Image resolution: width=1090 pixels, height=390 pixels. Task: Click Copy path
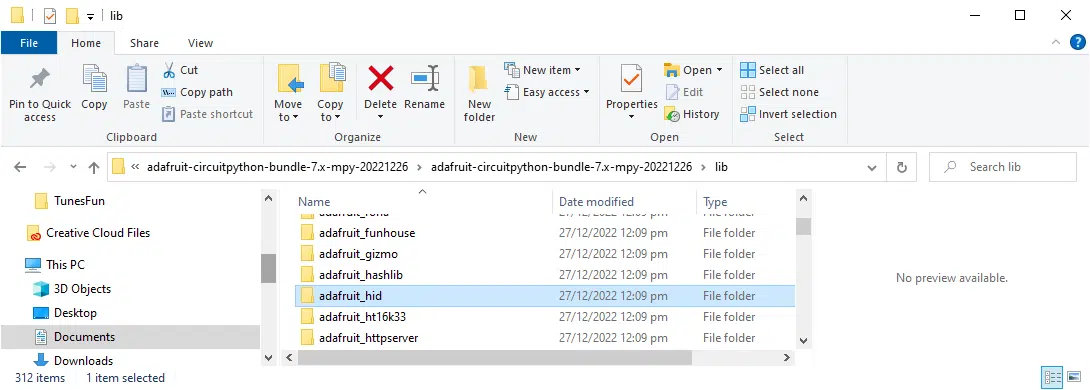pyautogui.click(x=197, y=92)
